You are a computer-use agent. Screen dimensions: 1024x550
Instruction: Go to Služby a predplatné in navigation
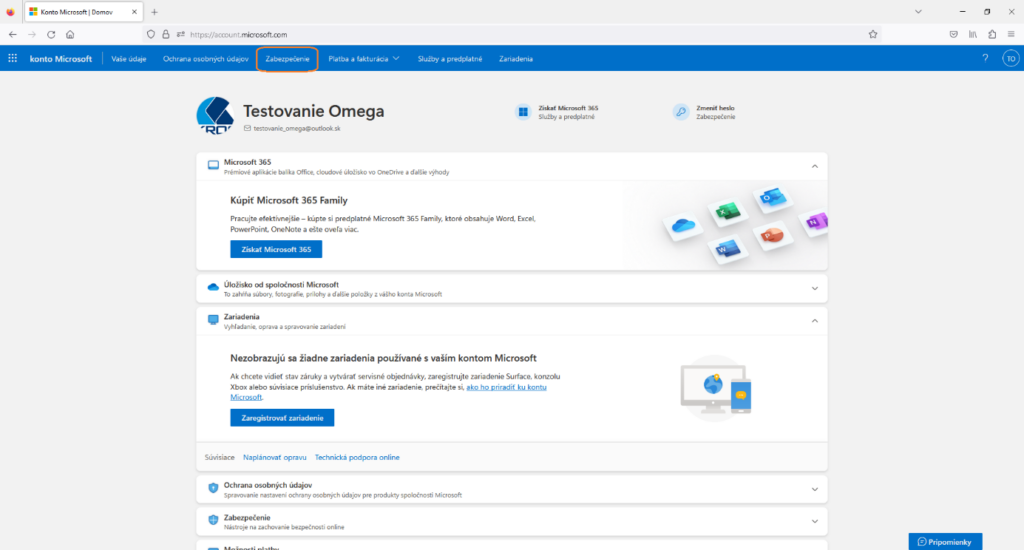(x=449, y=59)
